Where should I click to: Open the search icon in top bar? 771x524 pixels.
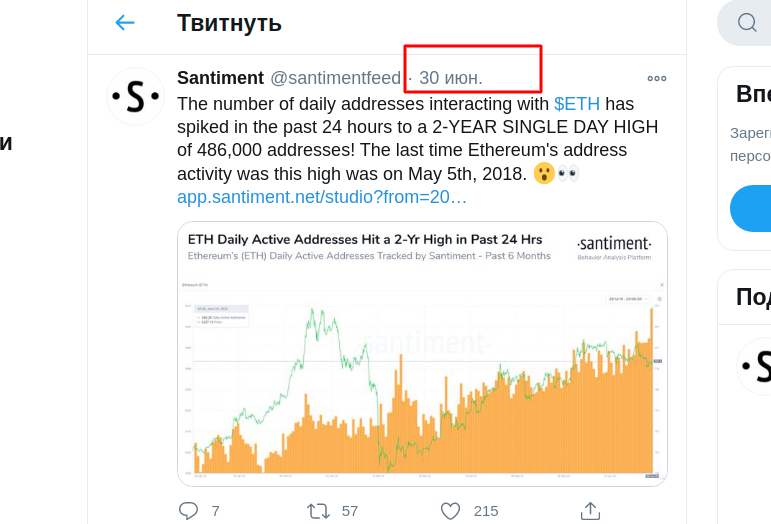747,23
